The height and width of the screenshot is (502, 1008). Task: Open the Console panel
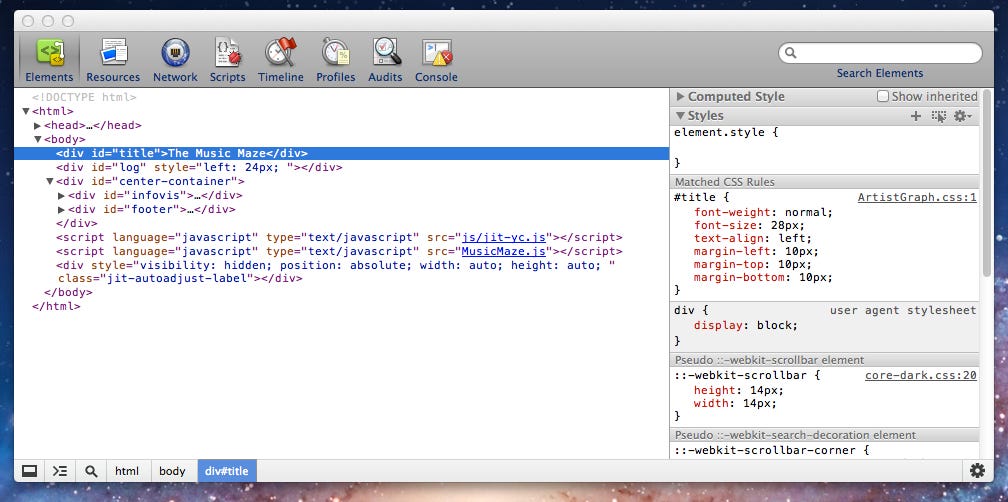[x=436, y=60]
